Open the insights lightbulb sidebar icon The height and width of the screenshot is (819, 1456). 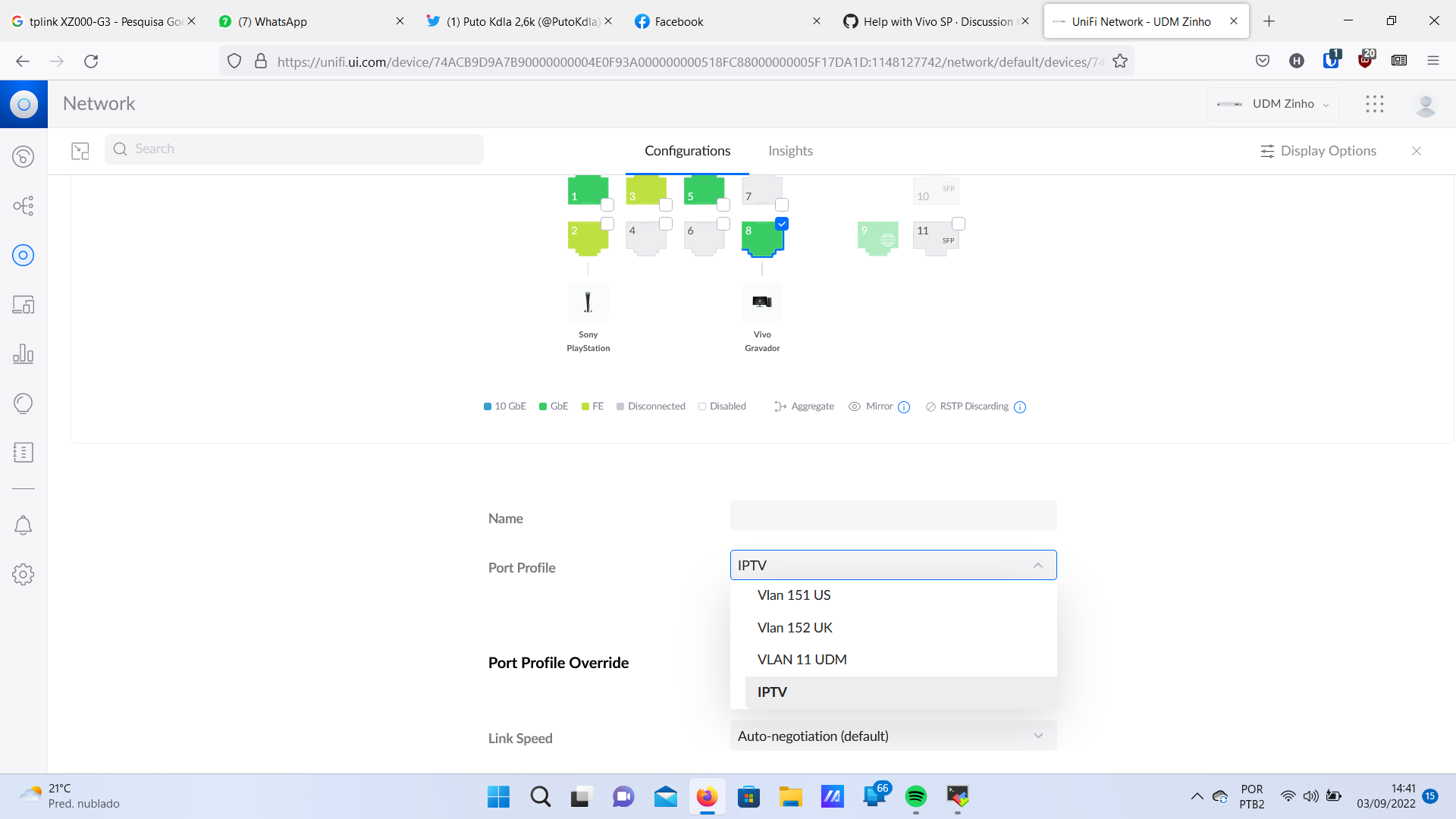(23, 403)
